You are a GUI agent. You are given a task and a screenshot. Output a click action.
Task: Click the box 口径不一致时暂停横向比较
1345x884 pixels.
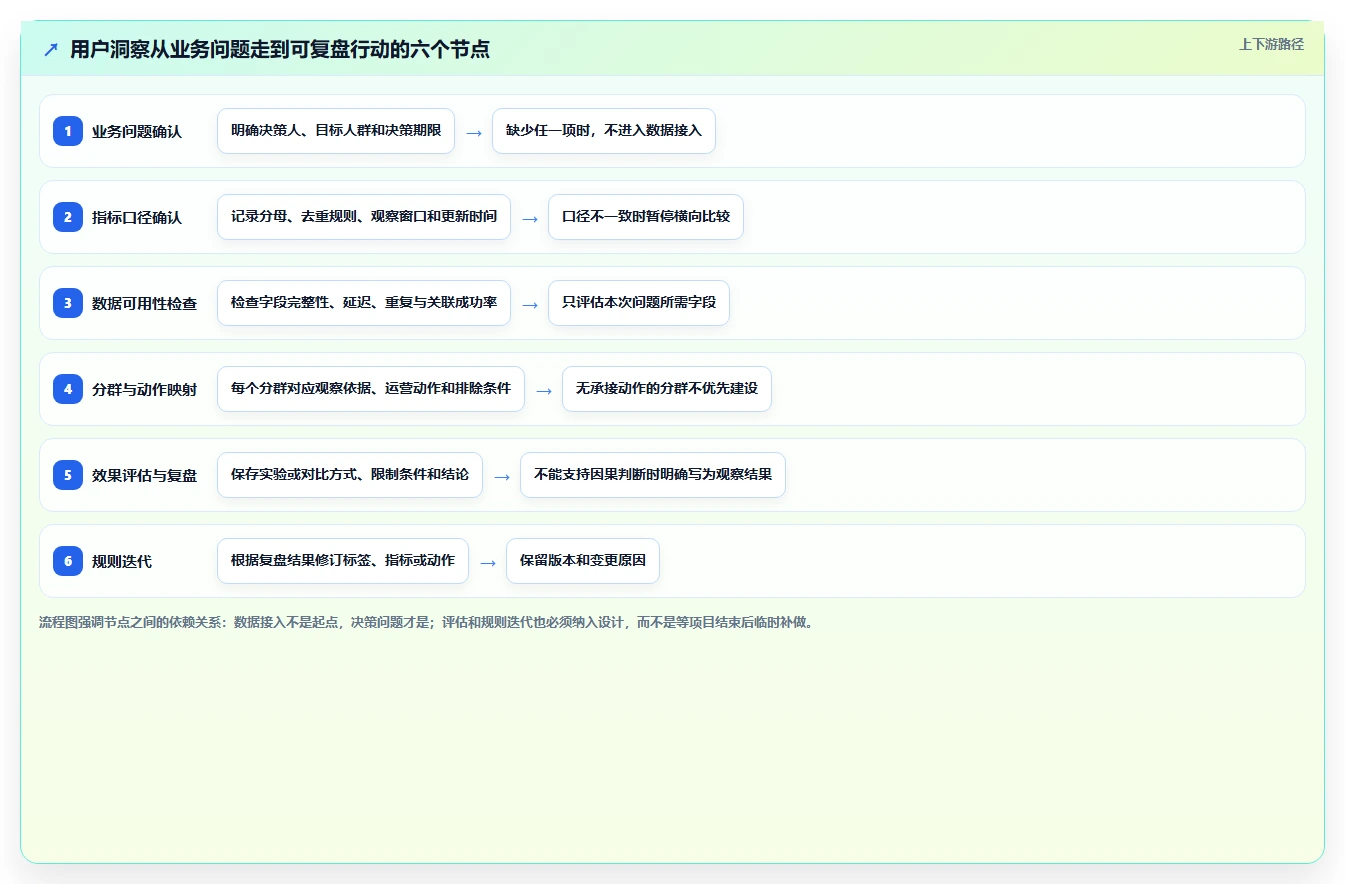click(646, 217)
